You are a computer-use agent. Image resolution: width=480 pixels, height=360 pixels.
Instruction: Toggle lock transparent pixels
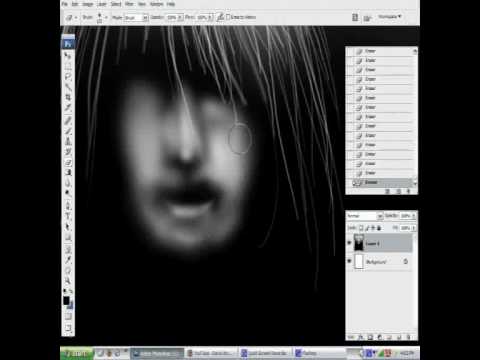361,228
